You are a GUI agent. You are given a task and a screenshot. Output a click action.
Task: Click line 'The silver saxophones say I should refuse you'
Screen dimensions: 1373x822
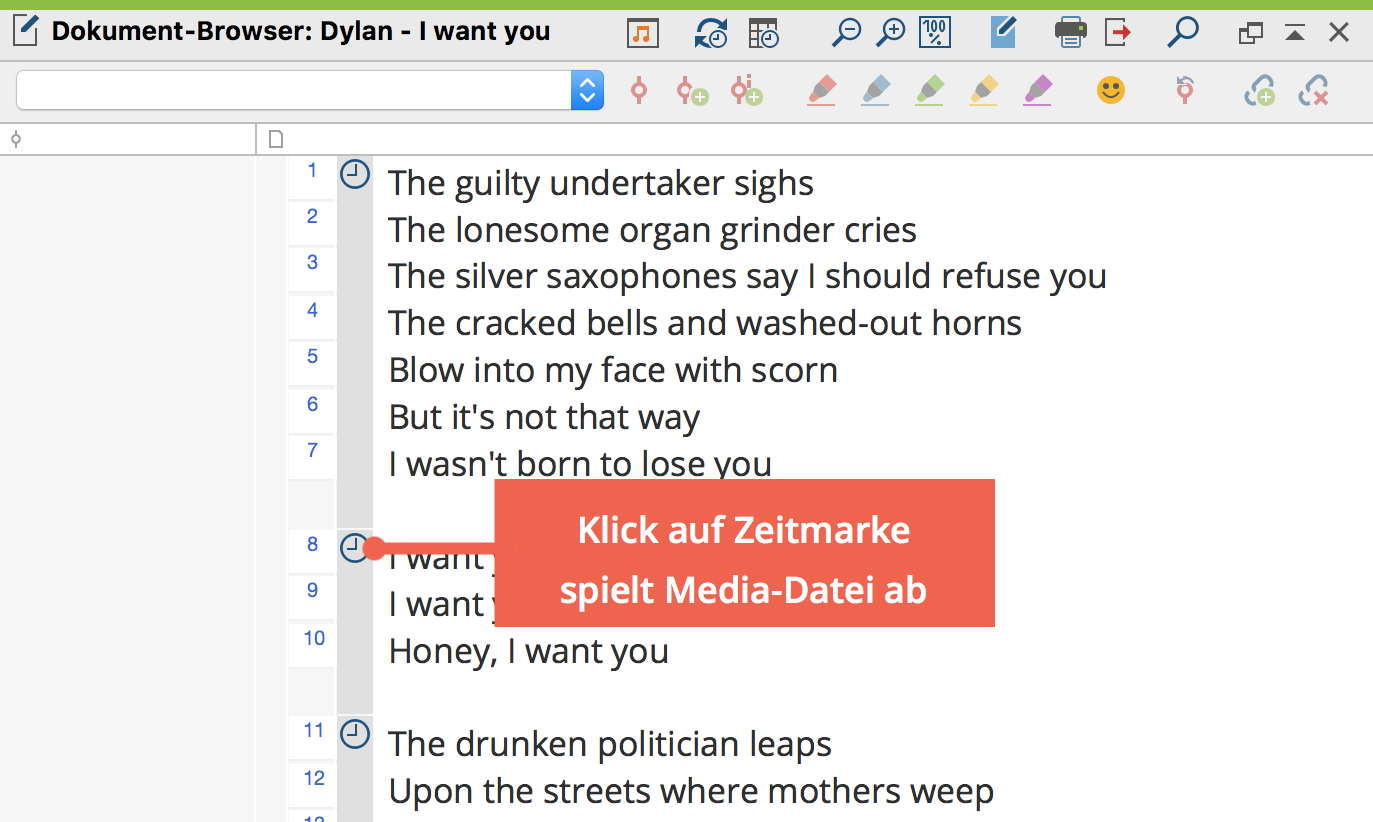pyautogui.click(x=747, y=277)
